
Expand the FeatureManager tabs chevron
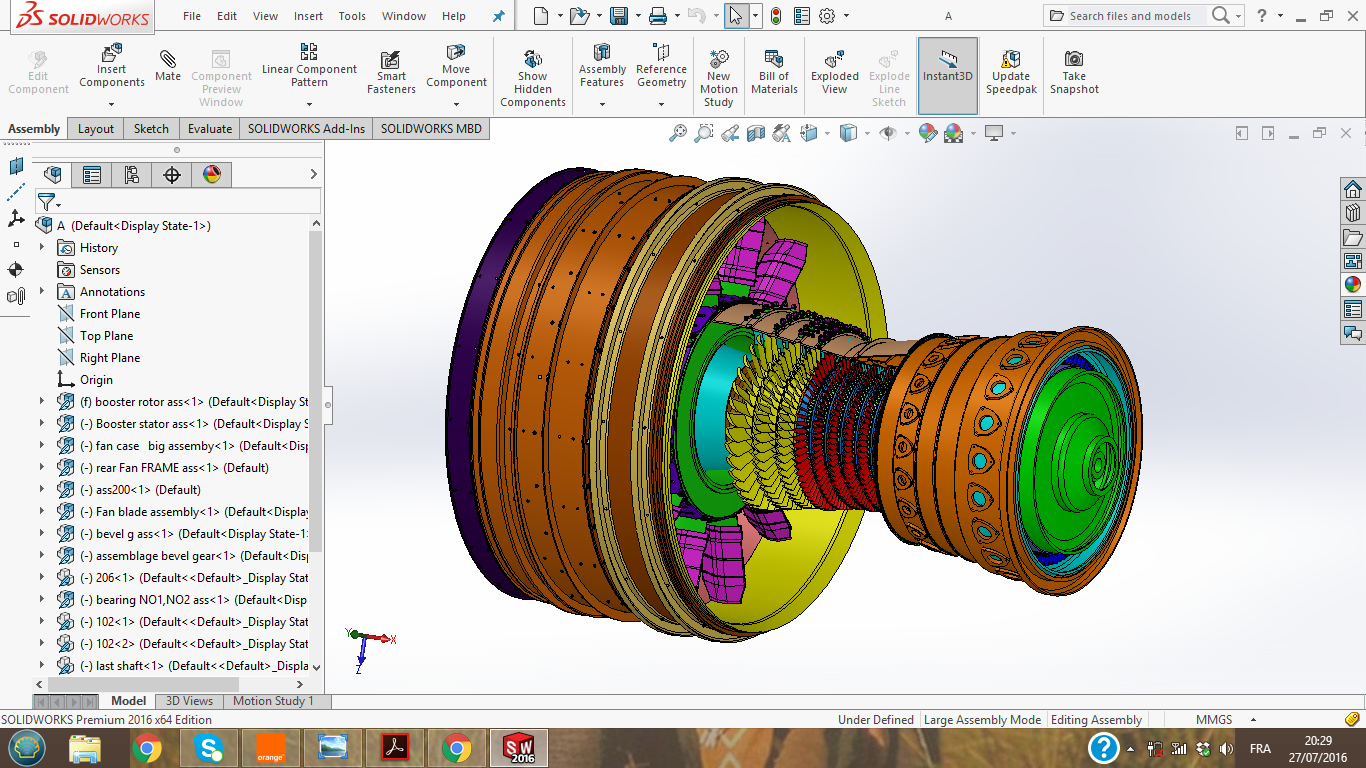[313, 175]
